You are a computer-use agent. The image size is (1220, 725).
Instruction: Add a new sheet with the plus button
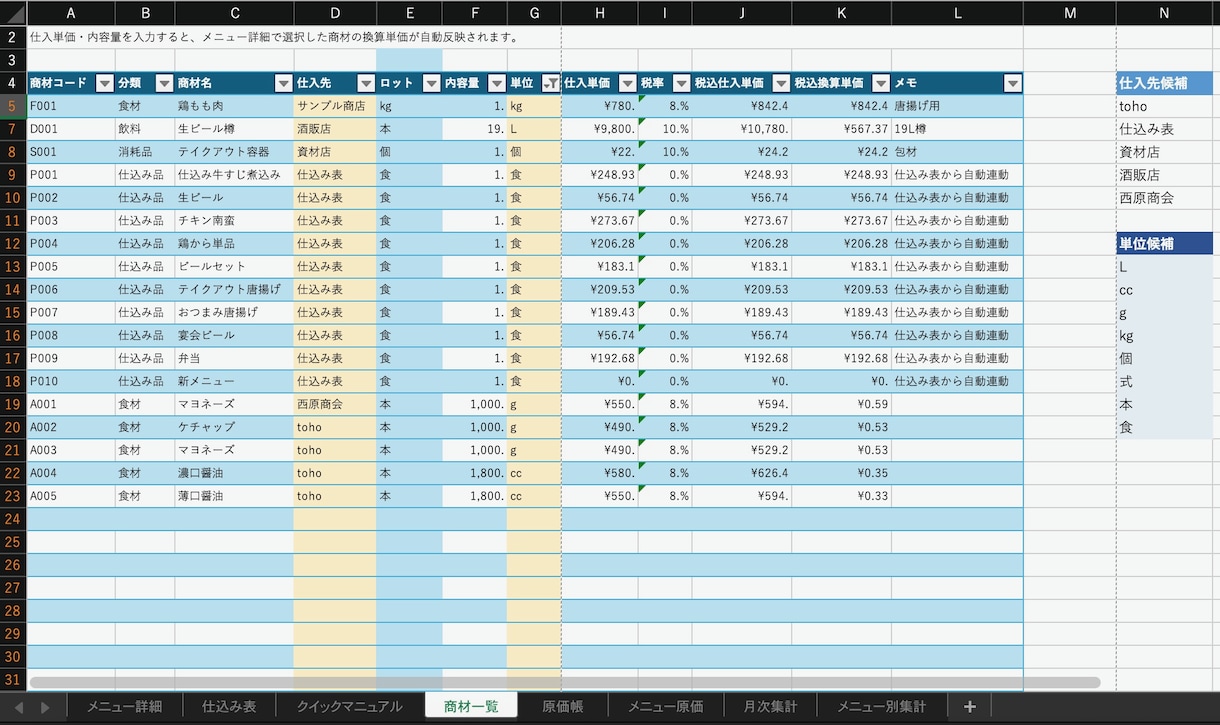(x=969, y=706)
